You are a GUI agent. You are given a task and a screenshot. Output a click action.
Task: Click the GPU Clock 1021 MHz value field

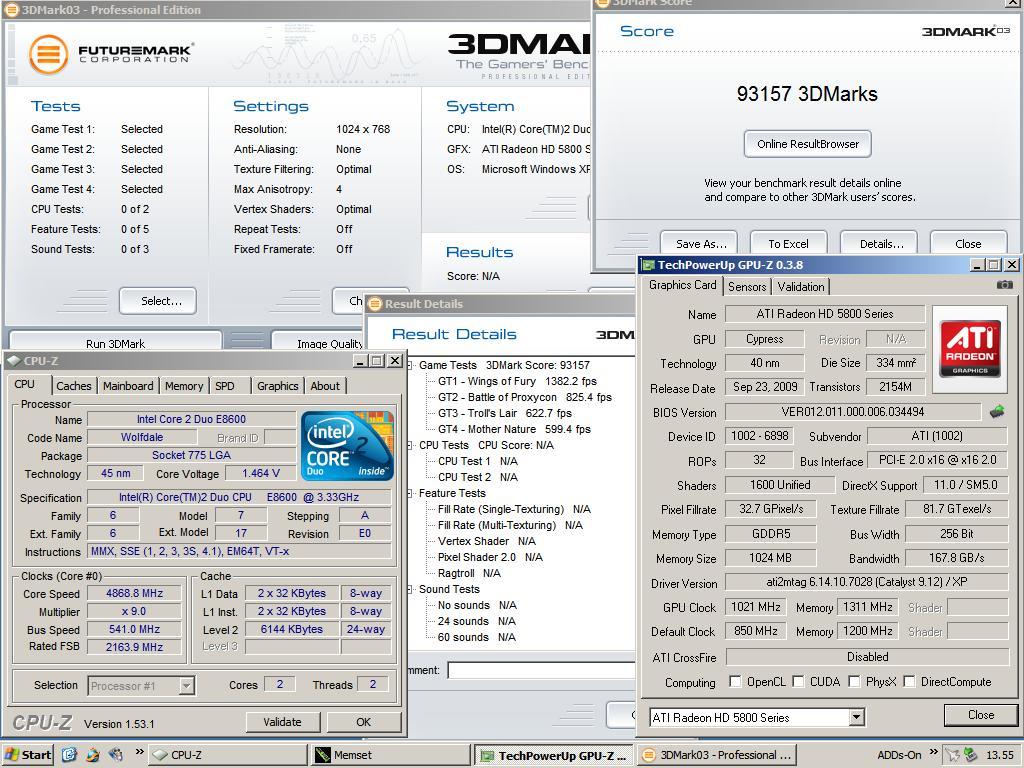756,607
